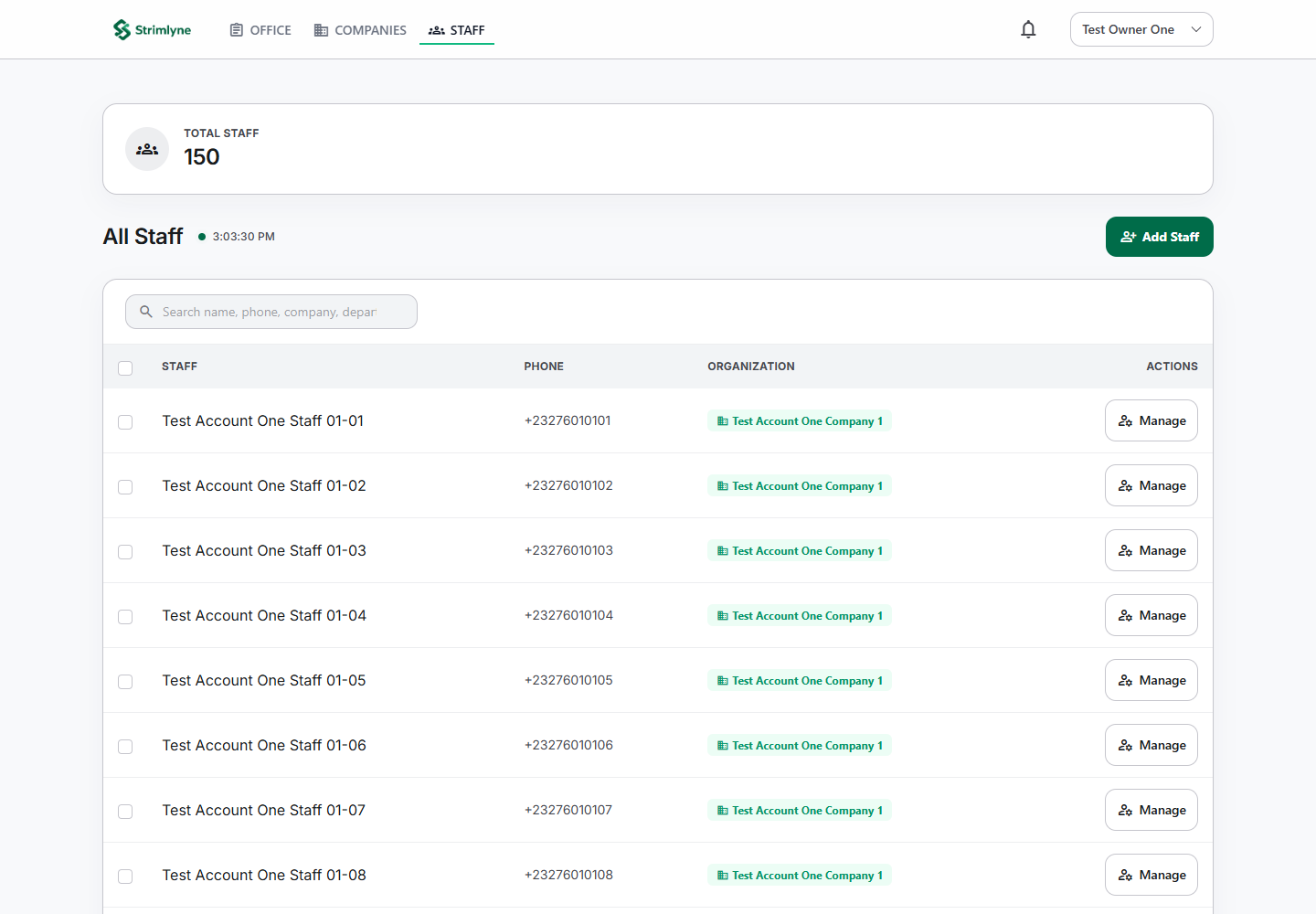Image resolution: width=1316 pixels, height=914 pixels.
Task: Click the green live status dot
Action: pyautogui.click(x=202, y=237)
